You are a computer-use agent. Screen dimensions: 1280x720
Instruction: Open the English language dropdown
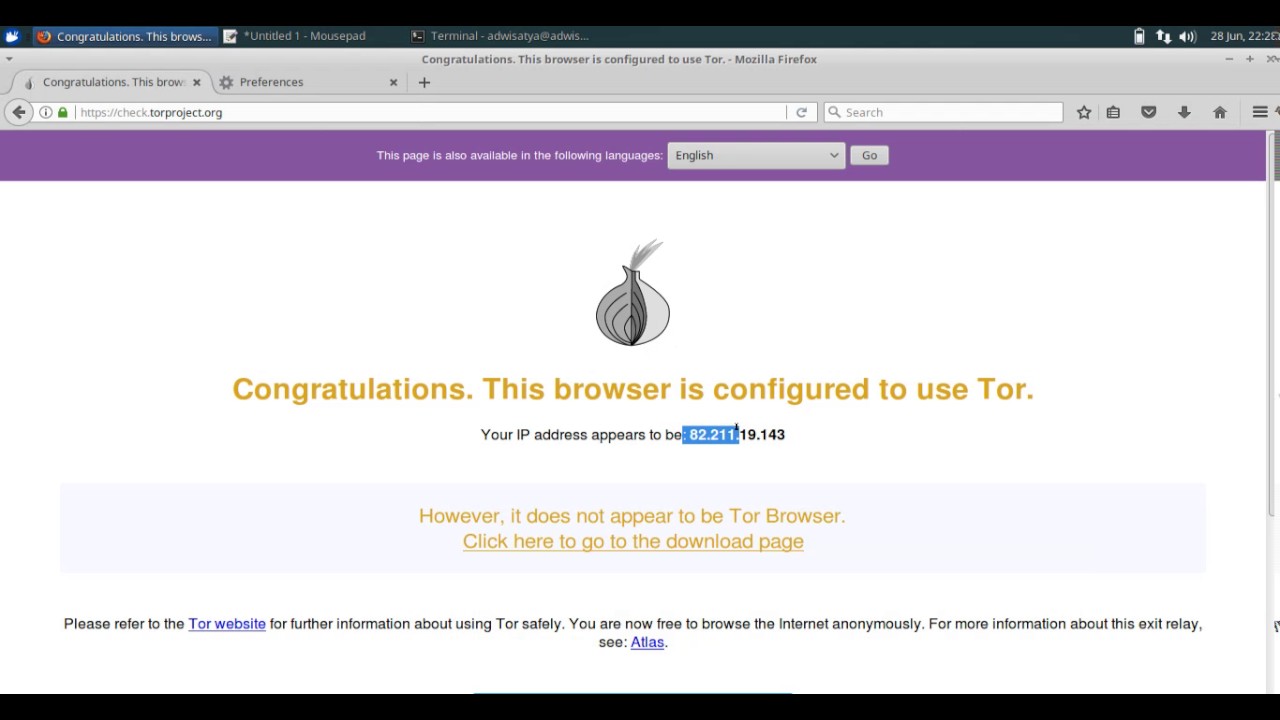click(x=756, y=155)
